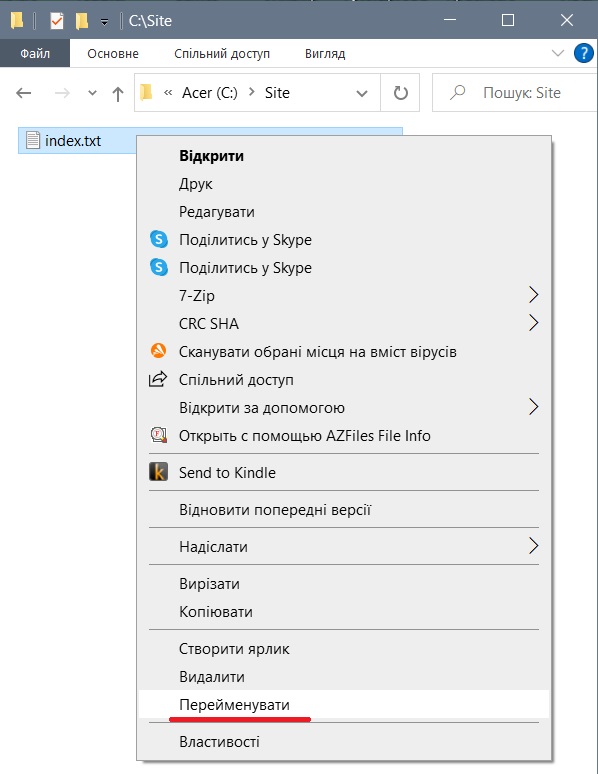Click the Пошук: Site search field
This screenshot has width=598, height=774.
pos(515,93)
